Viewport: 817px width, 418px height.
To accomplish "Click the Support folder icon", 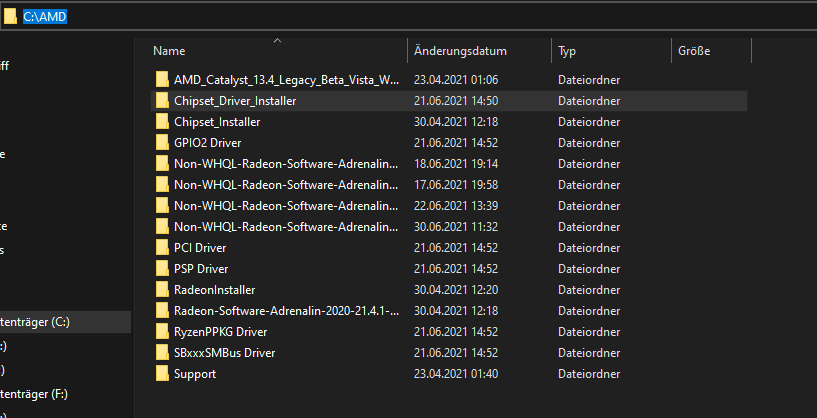I will [163, 374].
